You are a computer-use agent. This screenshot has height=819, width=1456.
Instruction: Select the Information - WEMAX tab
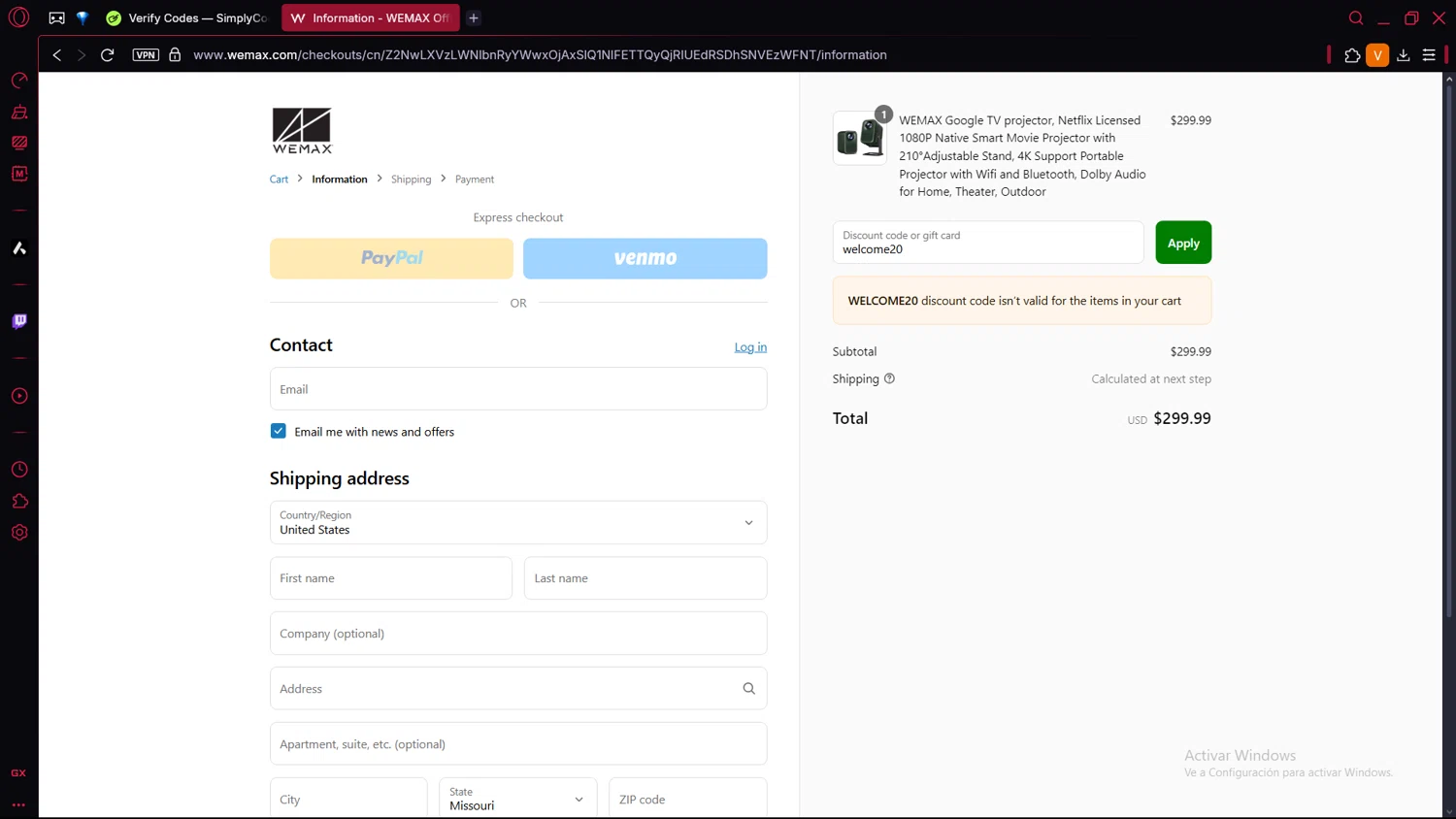370,17
